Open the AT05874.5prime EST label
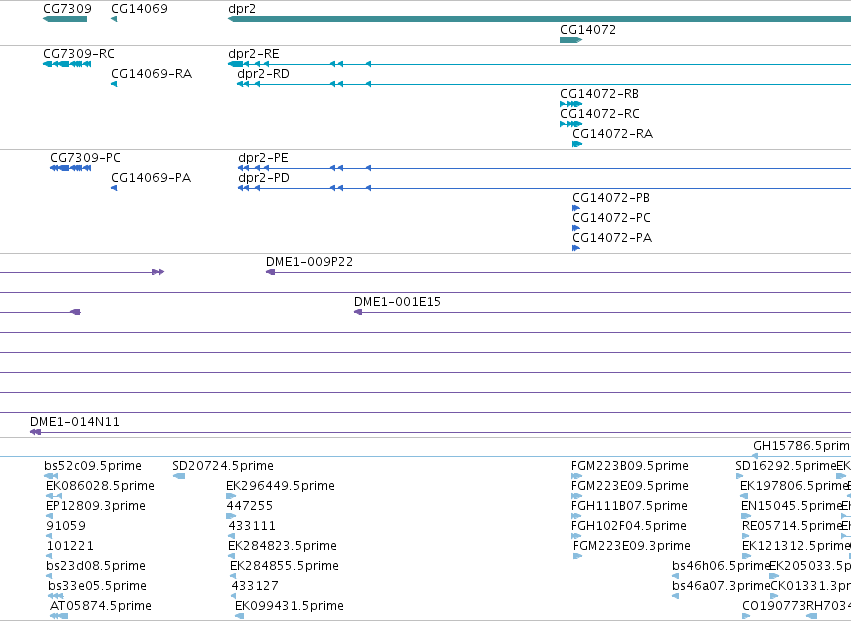851x621 pixels. [101, 606]
